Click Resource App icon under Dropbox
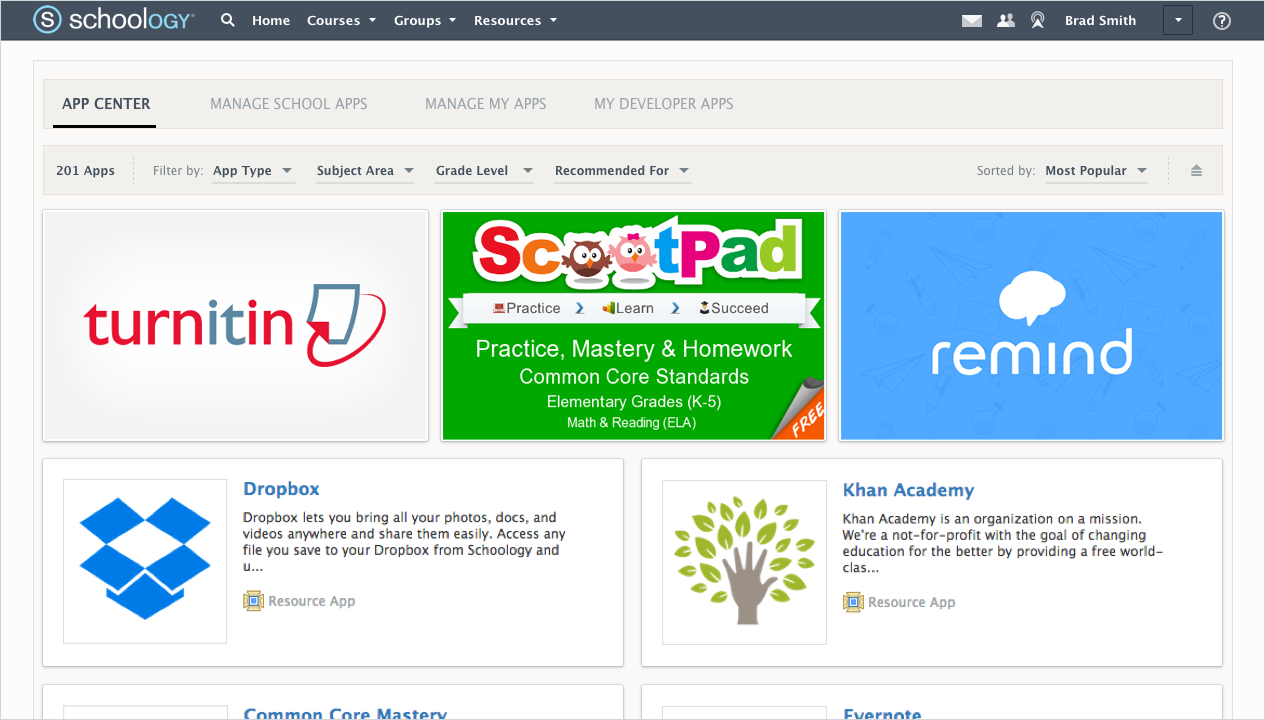Image resolution: width=1265 pixels, height=720 pixels. click(x=253, y=601)
